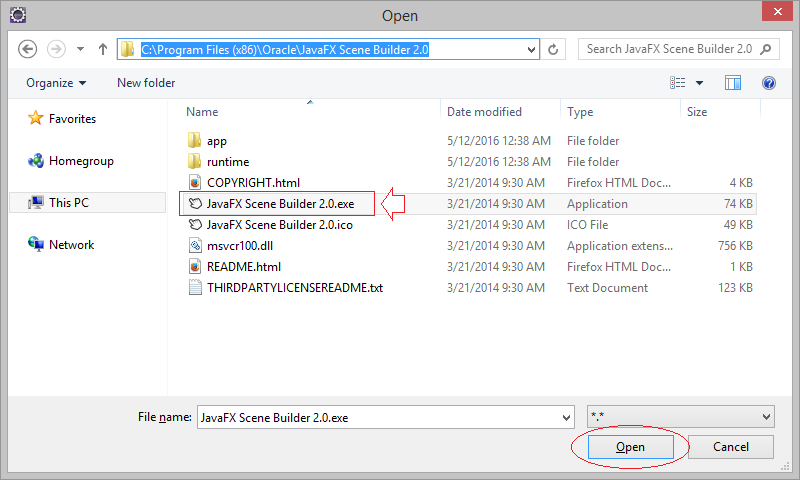Viewport: 800px width, 480px height.
Task: Click the 756 KB size cell
Action: click(x=735, y=246)
